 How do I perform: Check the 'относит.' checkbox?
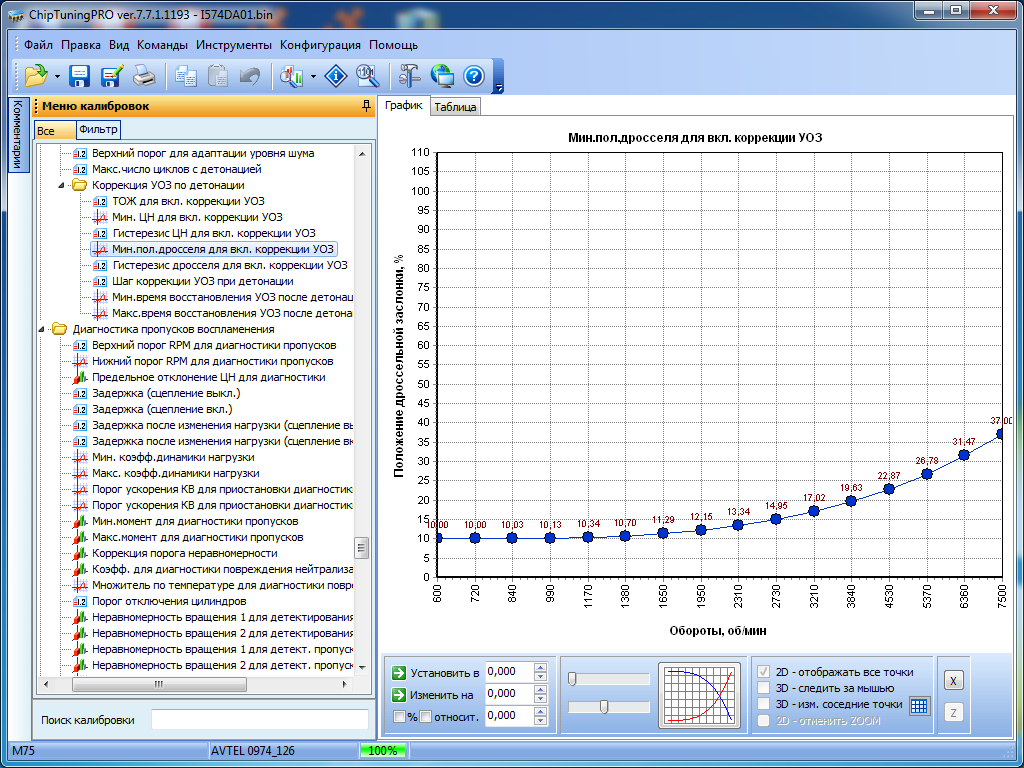(425, 716)
